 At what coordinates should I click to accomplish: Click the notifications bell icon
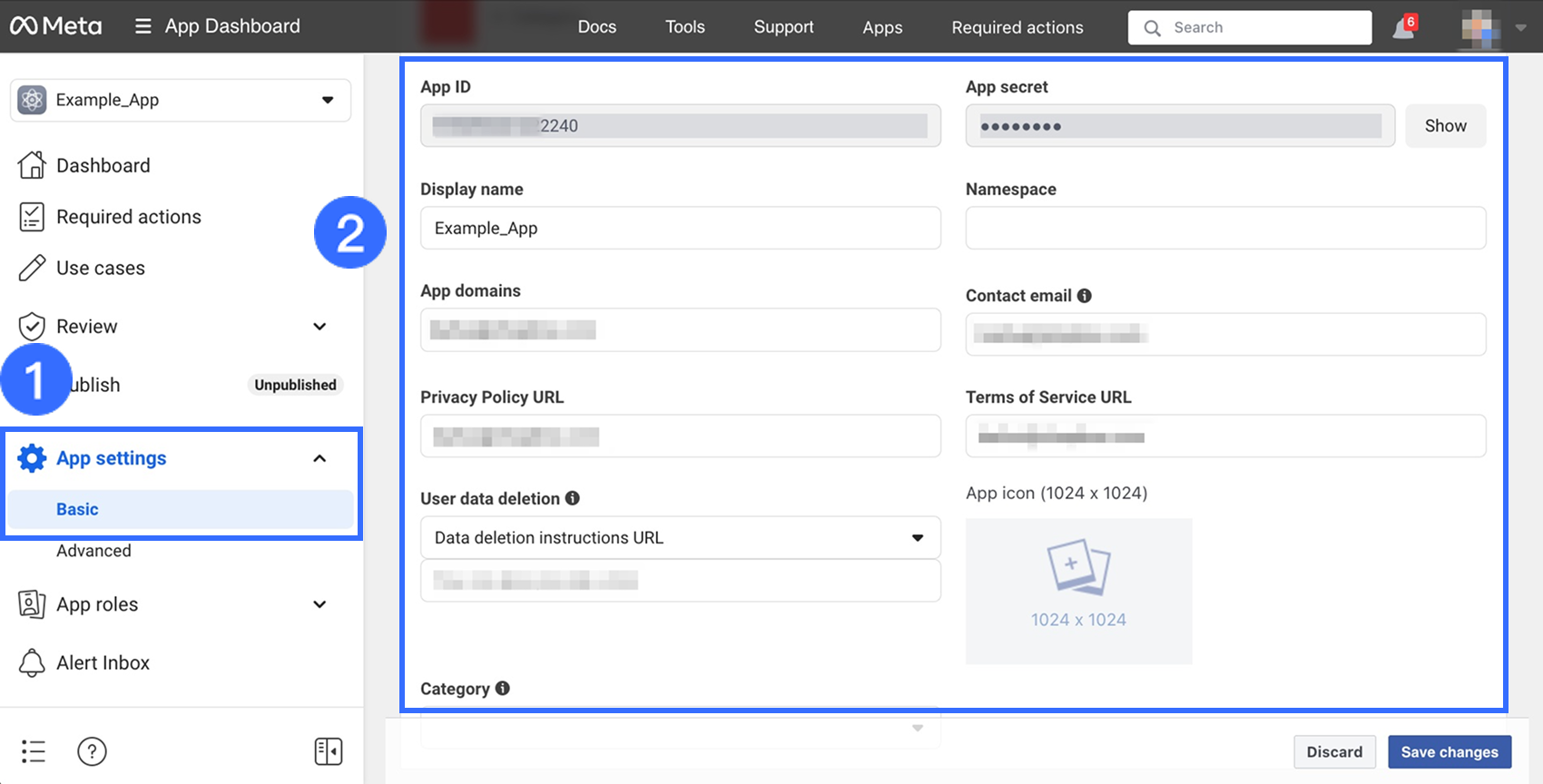1403,28
